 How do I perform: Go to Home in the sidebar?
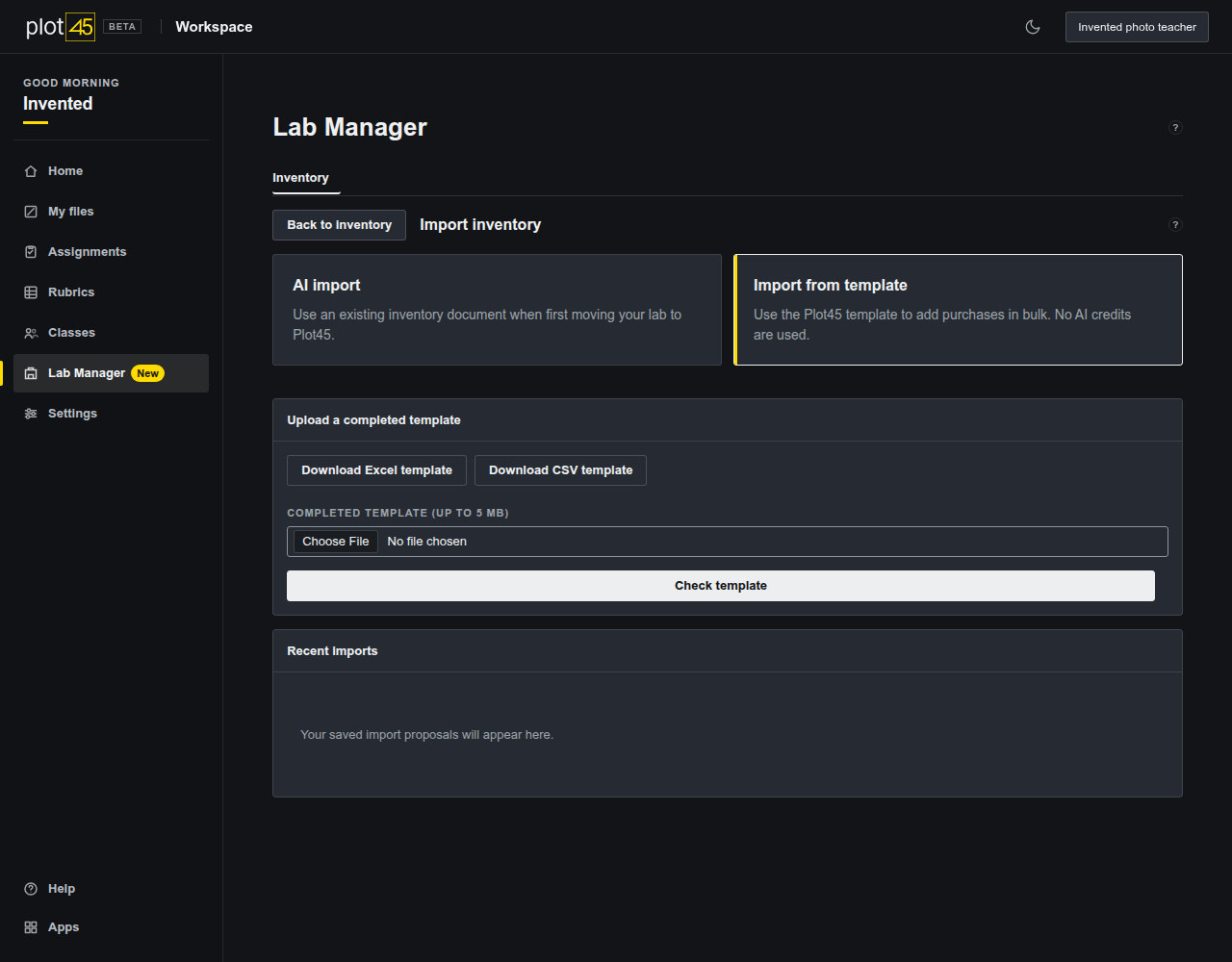click(111, 171)
